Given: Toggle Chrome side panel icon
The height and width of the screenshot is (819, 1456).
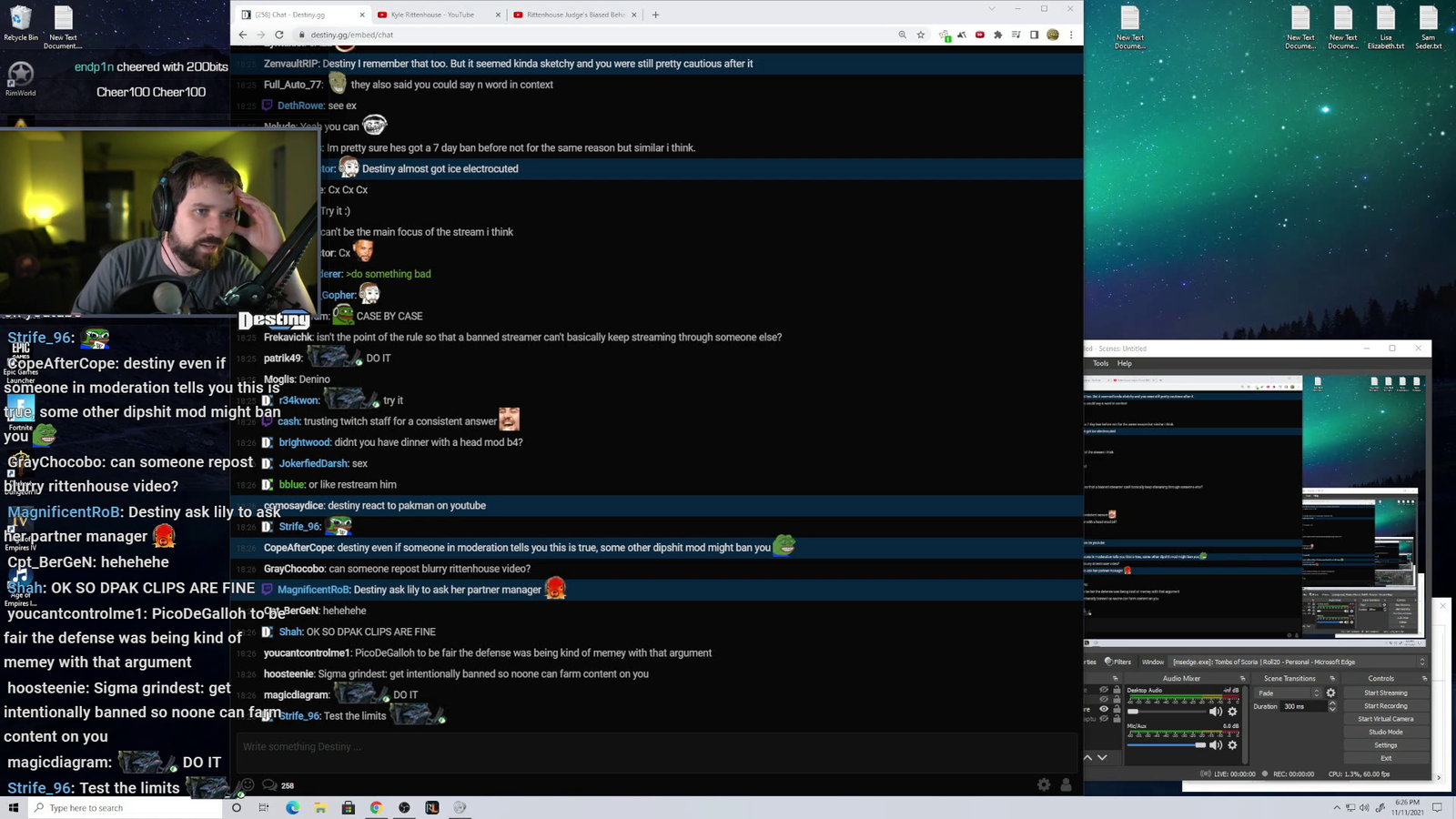Looking at the screenshot, I should 1035,35.
